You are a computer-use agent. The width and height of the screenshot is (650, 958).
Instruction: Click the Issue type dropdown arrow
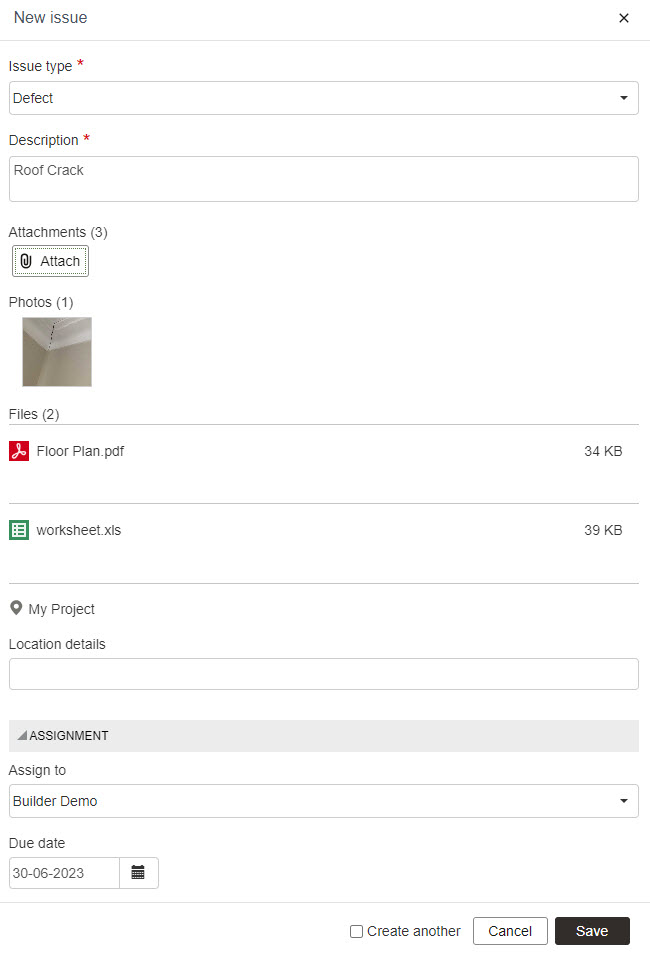click(624, 98)
